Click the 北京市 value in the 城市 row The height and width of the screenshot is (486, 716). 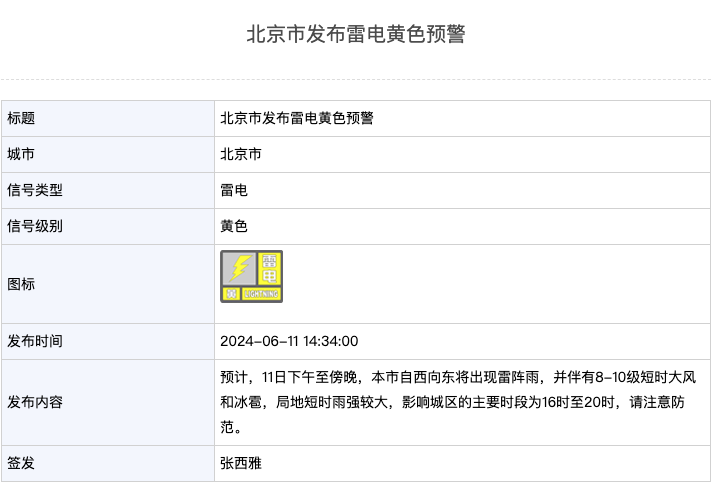pyautogui.click(x=241, y=154)
